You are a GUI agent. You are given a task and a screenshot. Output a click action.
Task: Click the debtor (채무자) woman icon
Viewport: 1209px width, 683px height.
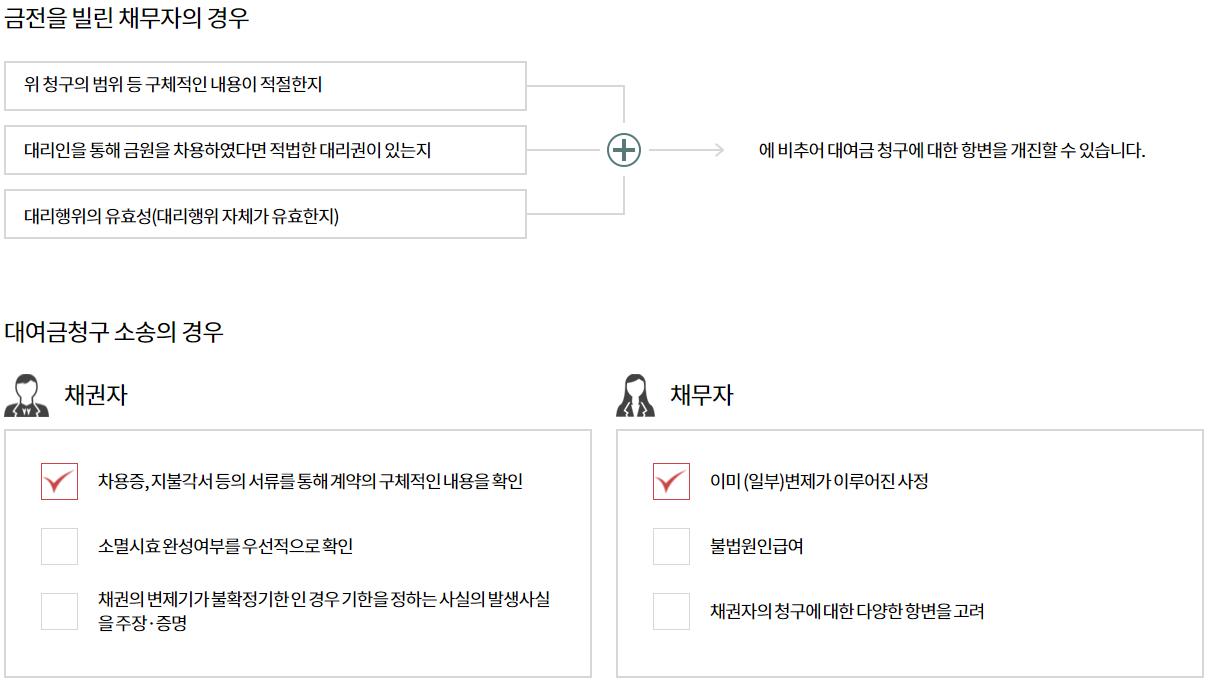(x=635, y=395)
